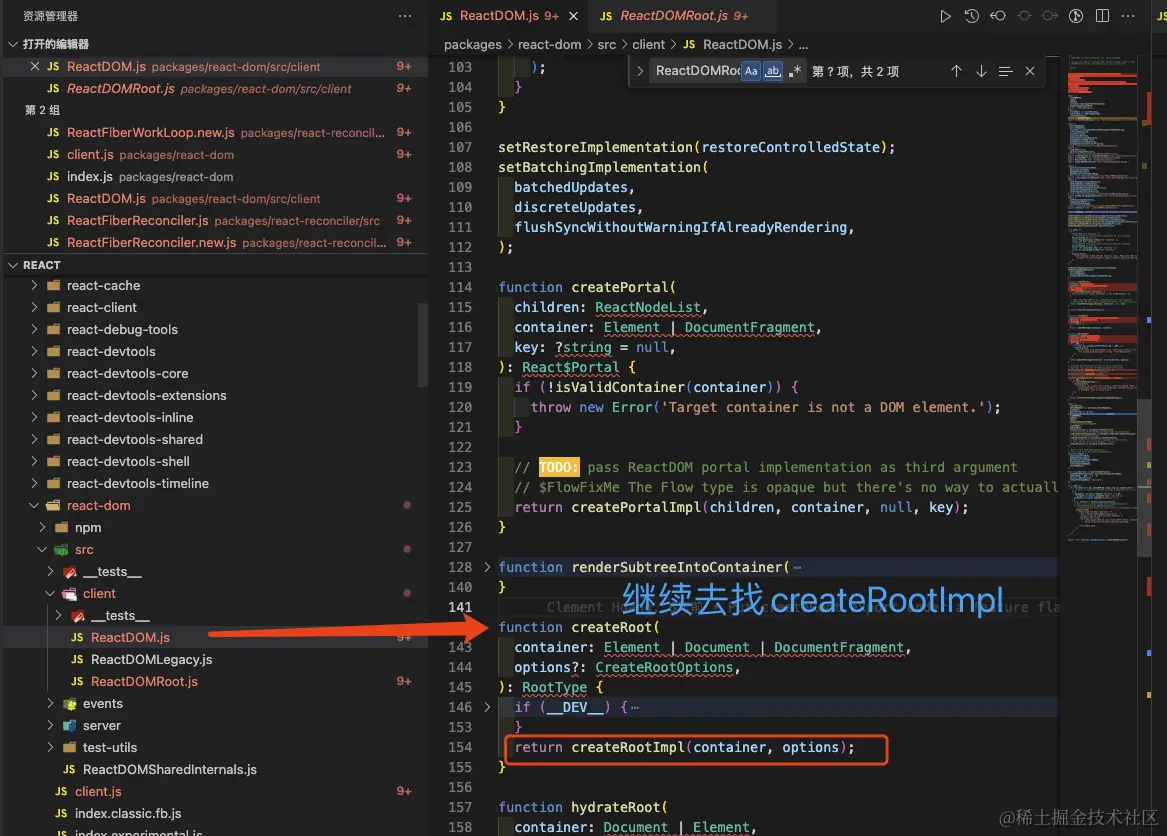
Task: Close ReactDOM.js in open editors list
Action: click(35, 66)
